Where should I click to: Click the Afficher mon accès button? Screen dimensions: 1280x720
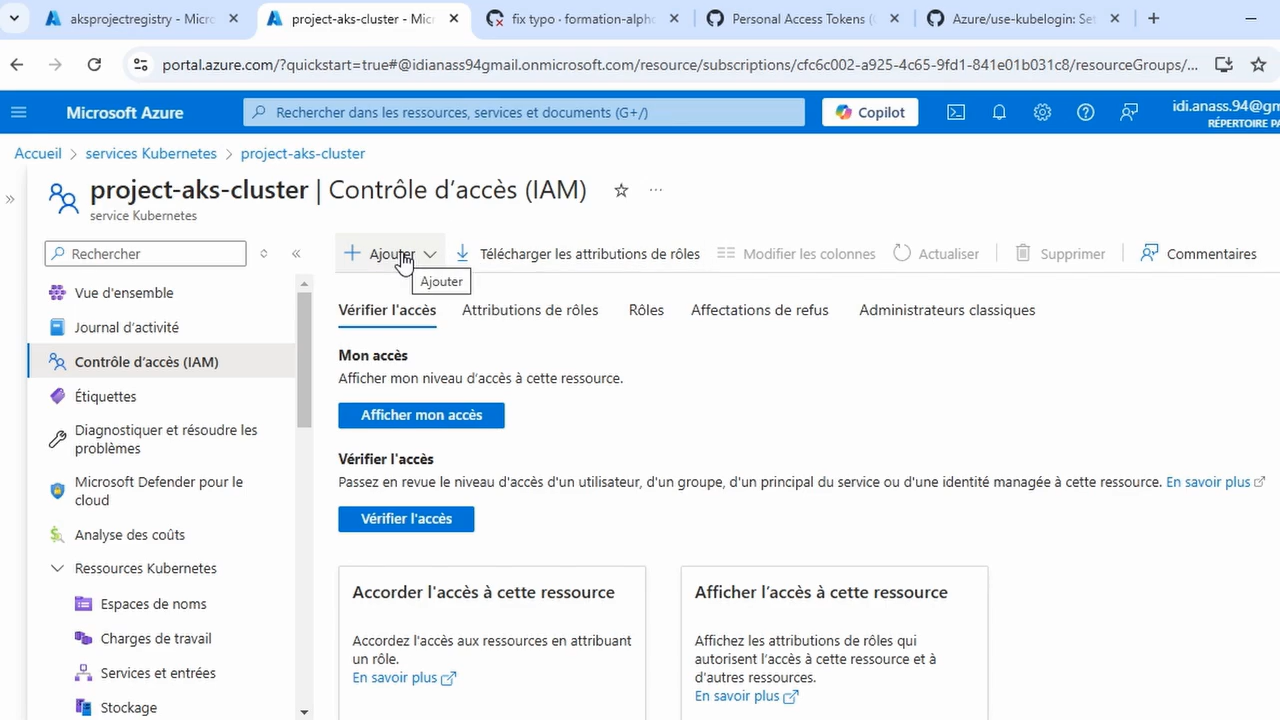(421, 414)
